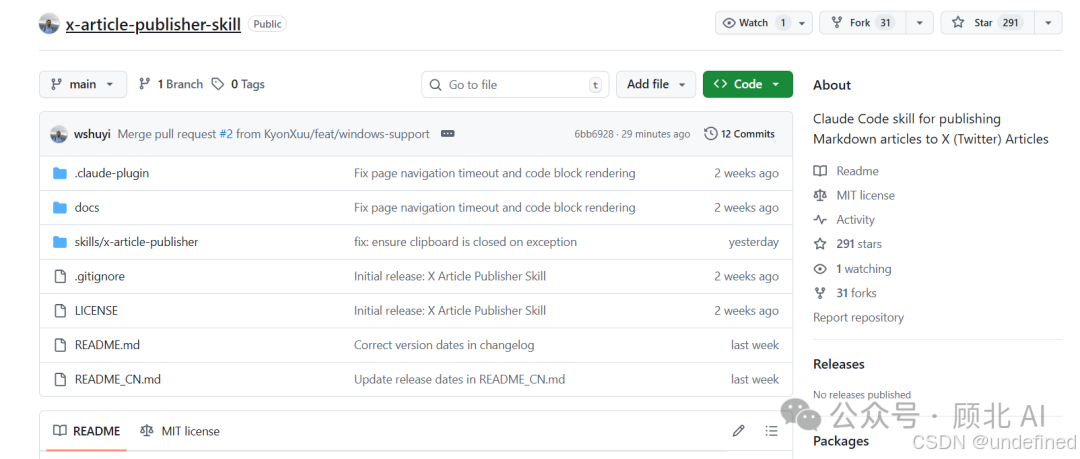Click the owner avatar beside the repository name
1080x459 pixels.
pos(49,24)
